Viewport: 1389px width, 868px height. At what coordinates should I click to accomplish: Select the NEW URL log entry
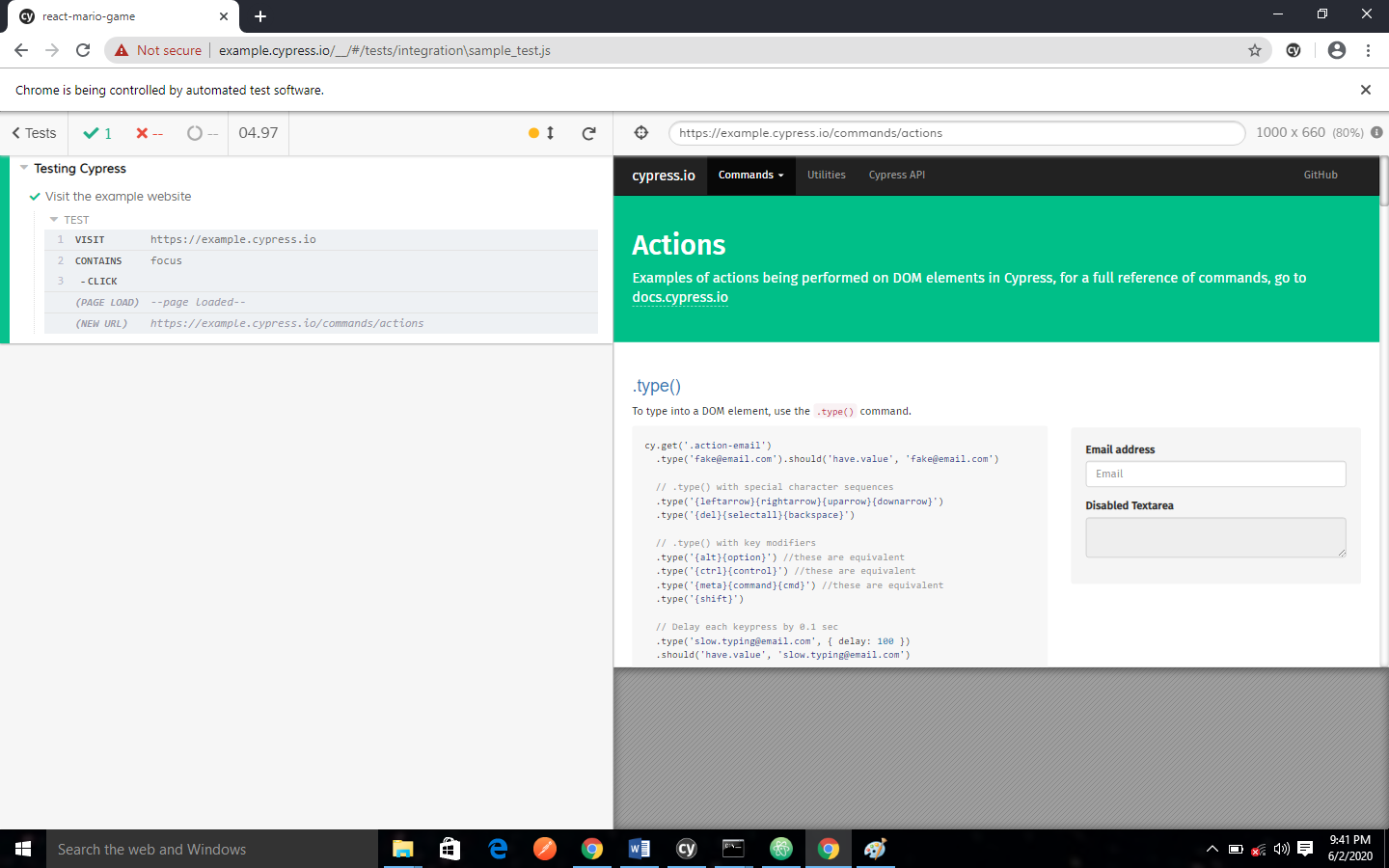point(321,323)
